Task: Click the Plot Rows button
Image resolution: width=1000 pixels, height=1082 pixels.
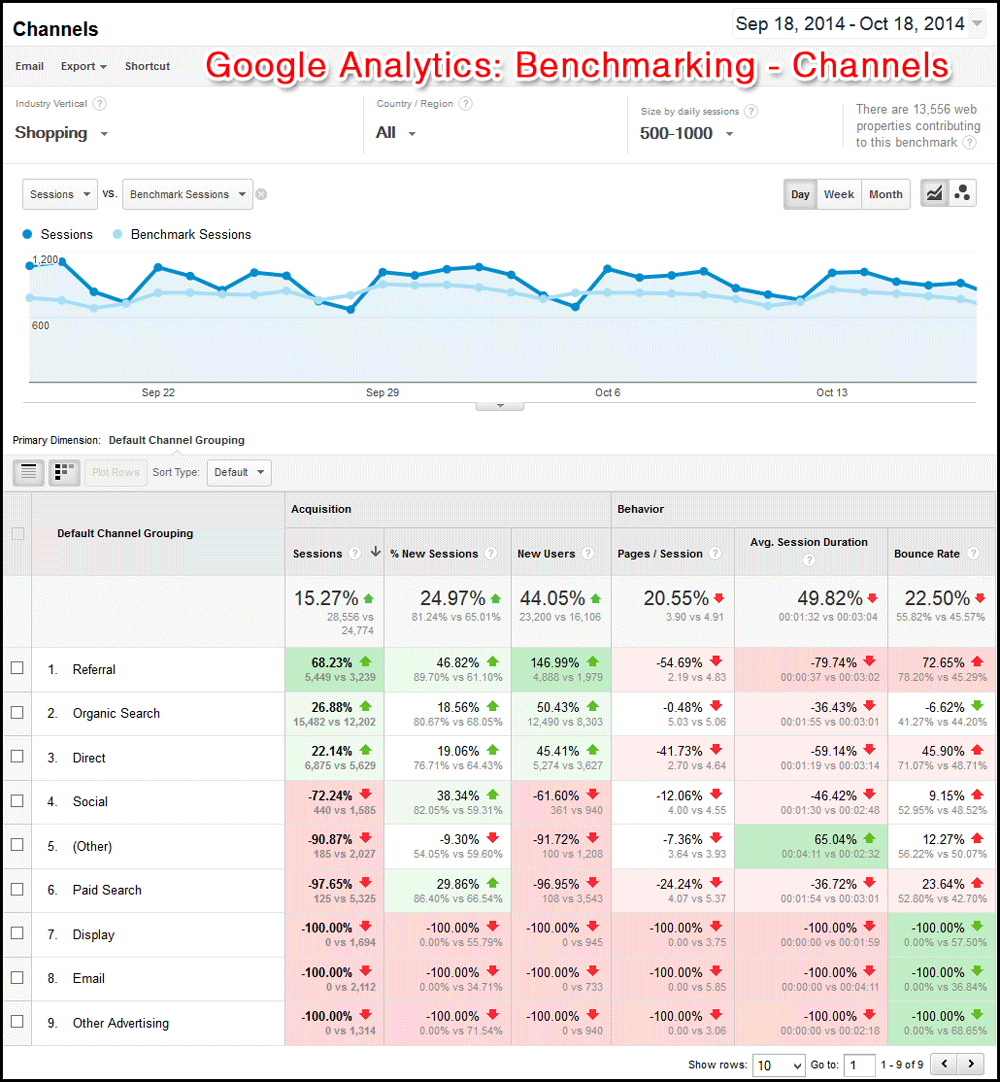Action: tap(116, 473)
